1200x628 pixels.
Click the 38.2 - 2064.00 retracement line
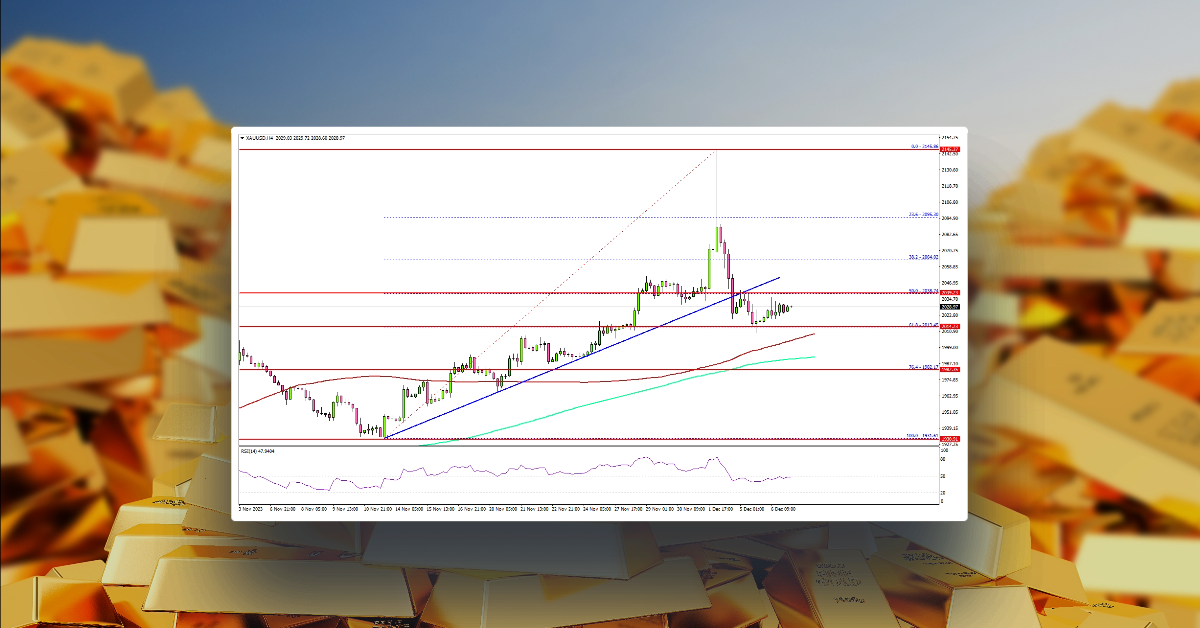click(600, 257)
